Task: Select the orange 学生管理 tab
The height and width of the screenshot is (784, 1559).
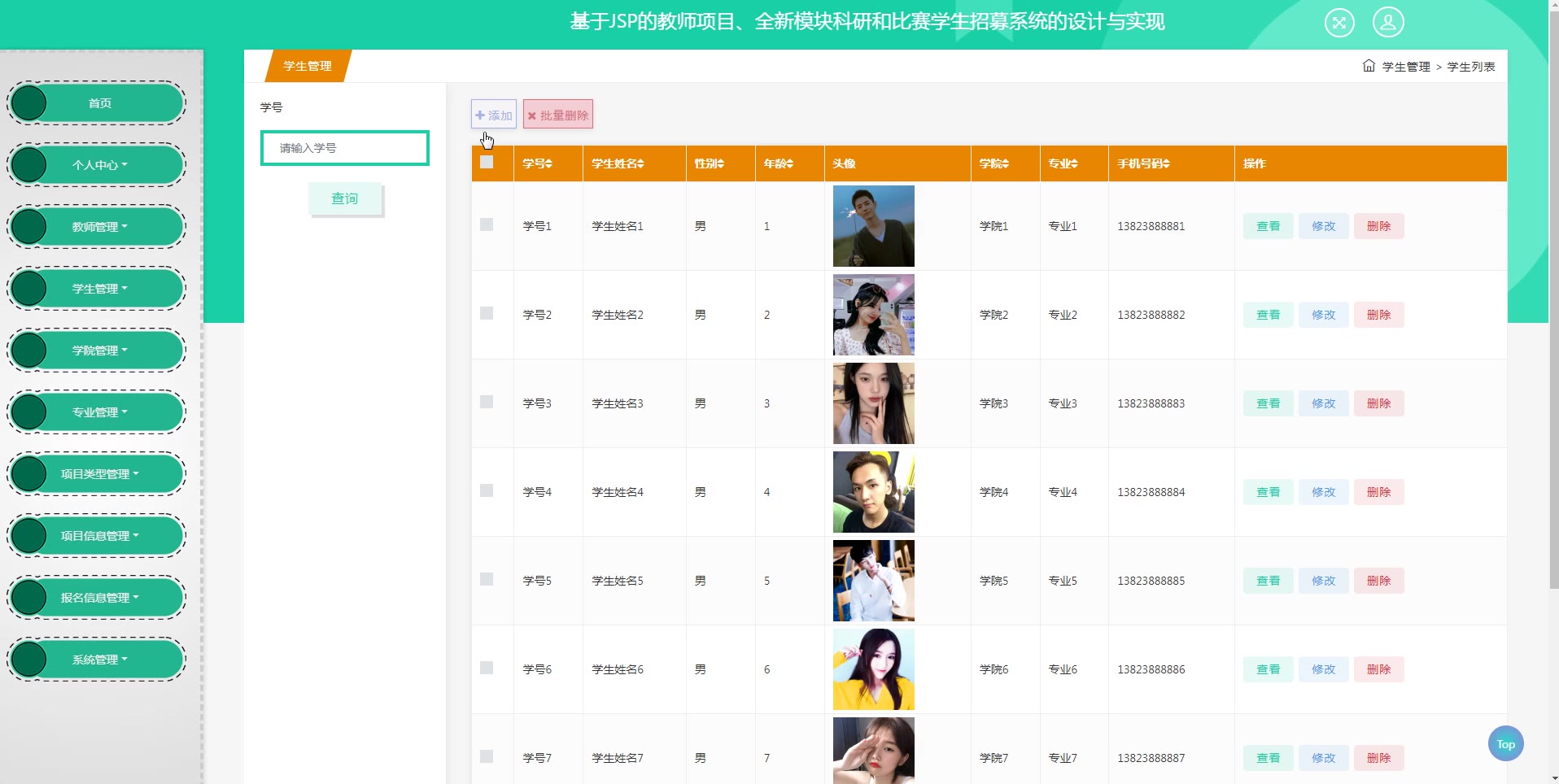Action: [308, 66]
